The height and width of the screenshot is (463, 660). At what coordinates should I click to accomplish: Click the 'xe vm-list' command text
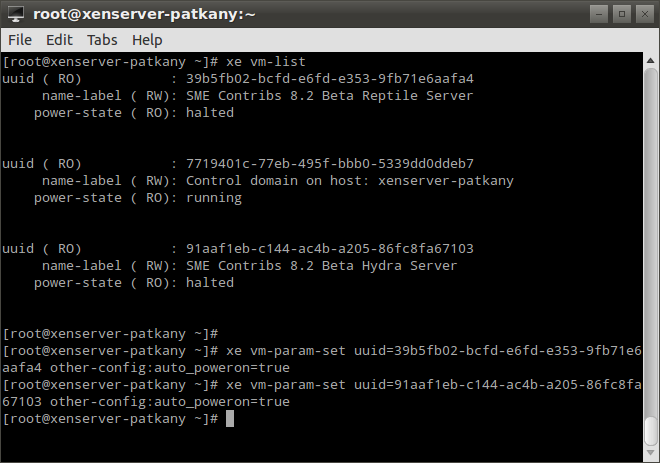coord(266,62)
